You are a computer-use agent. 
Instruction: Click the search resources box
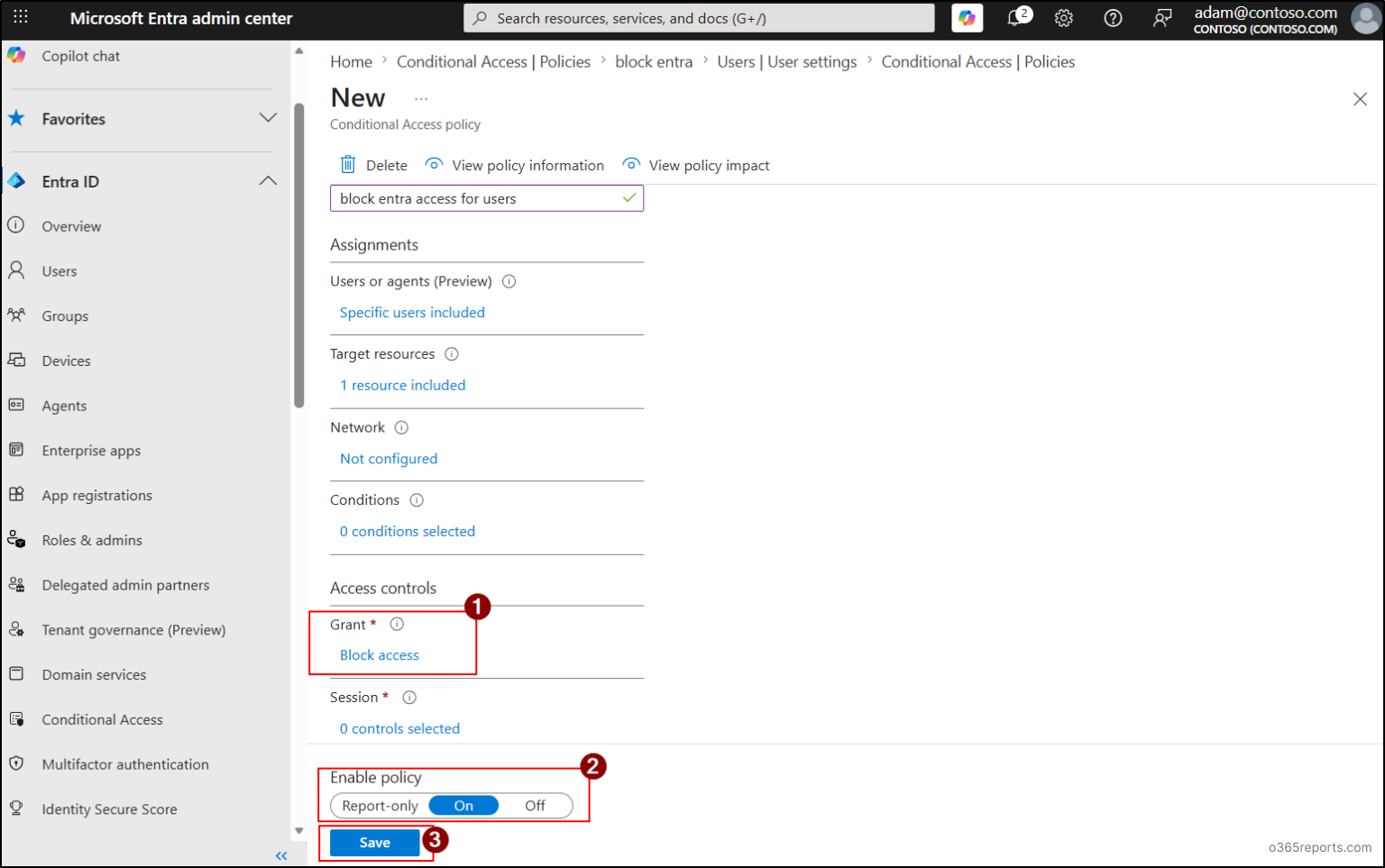click(x=699, y=18)
